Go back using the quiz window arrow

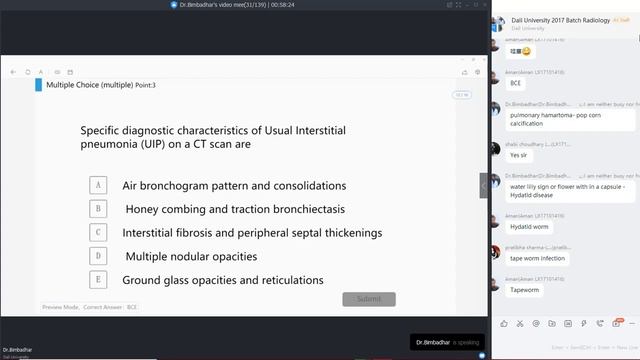(x=13, y=72)
